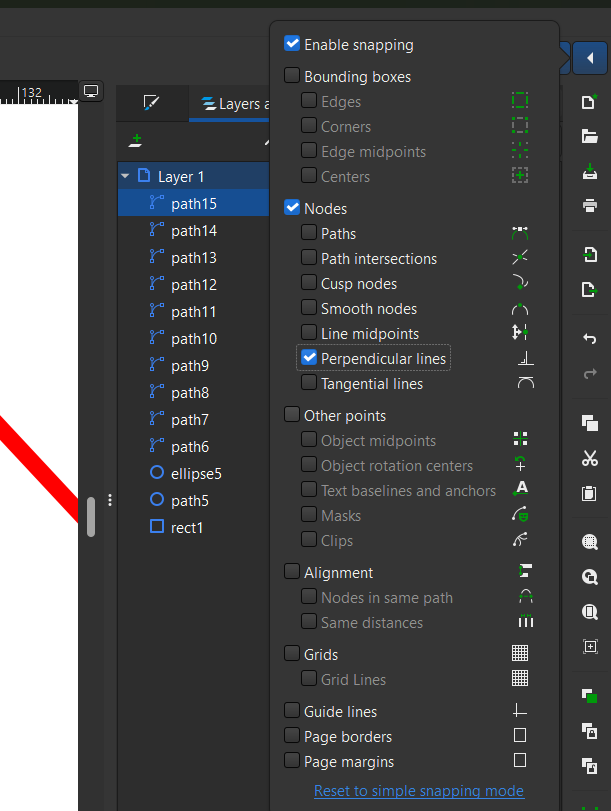The image size is (611, 811).
Task: Click the red diagonal line on canvas
Action: [41, 471]
